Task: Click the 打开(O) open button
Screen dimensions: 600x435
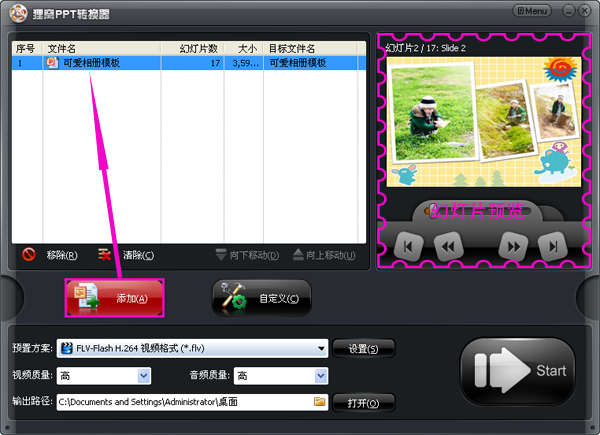Action: pos(363,403)
